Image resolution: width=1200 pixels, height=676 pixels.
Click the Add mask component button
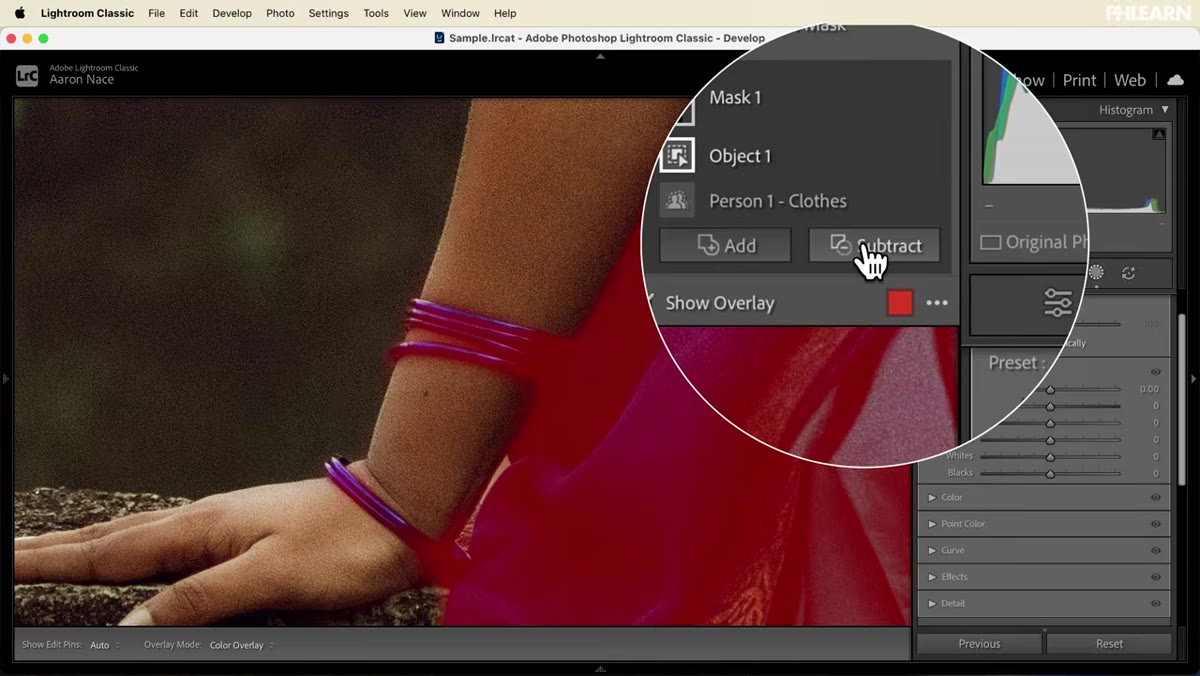725,246
